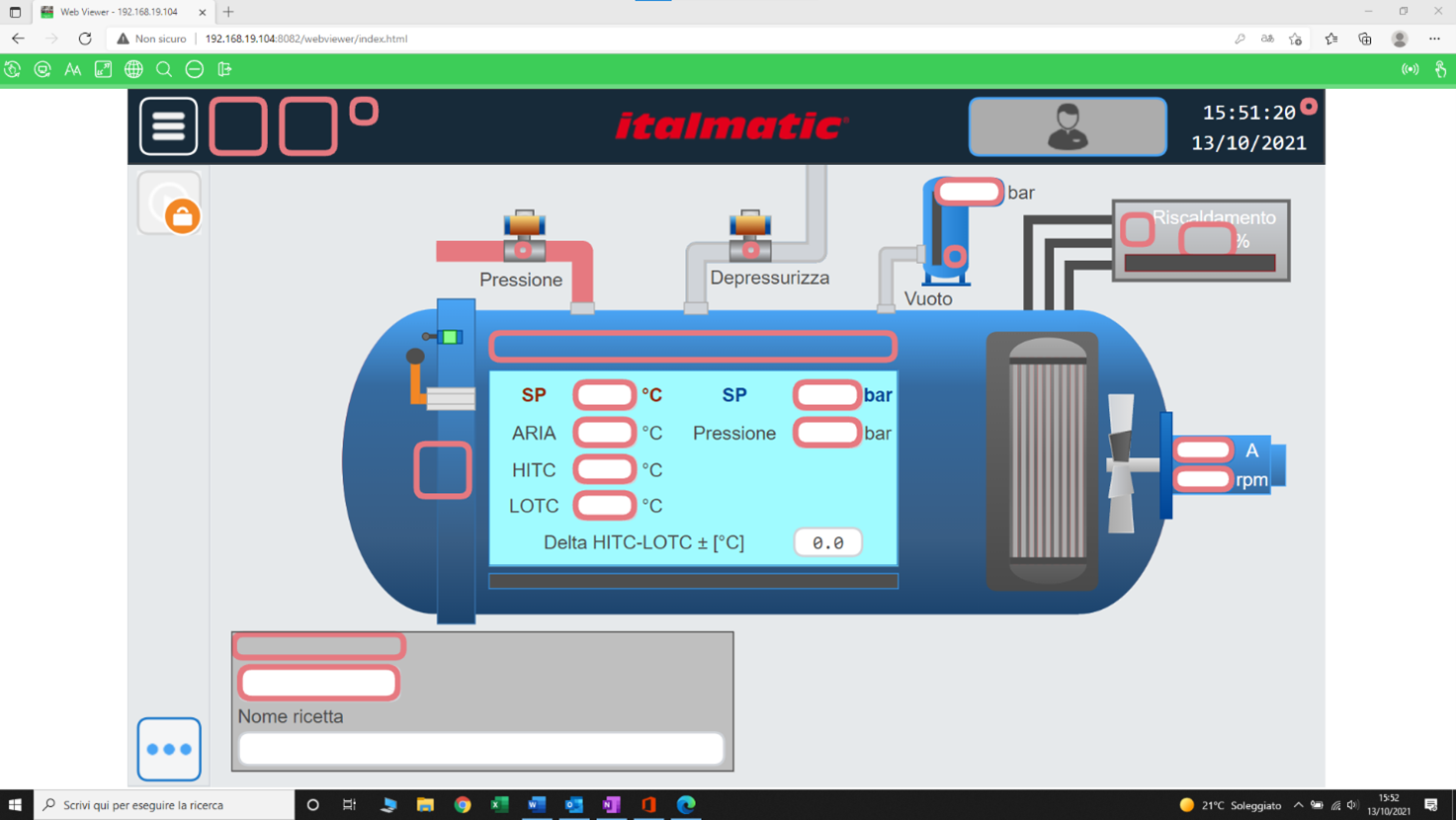The image size is (1456, 820).
Task: Click the orange padlock lock icon
Action: tap(181, 215)
